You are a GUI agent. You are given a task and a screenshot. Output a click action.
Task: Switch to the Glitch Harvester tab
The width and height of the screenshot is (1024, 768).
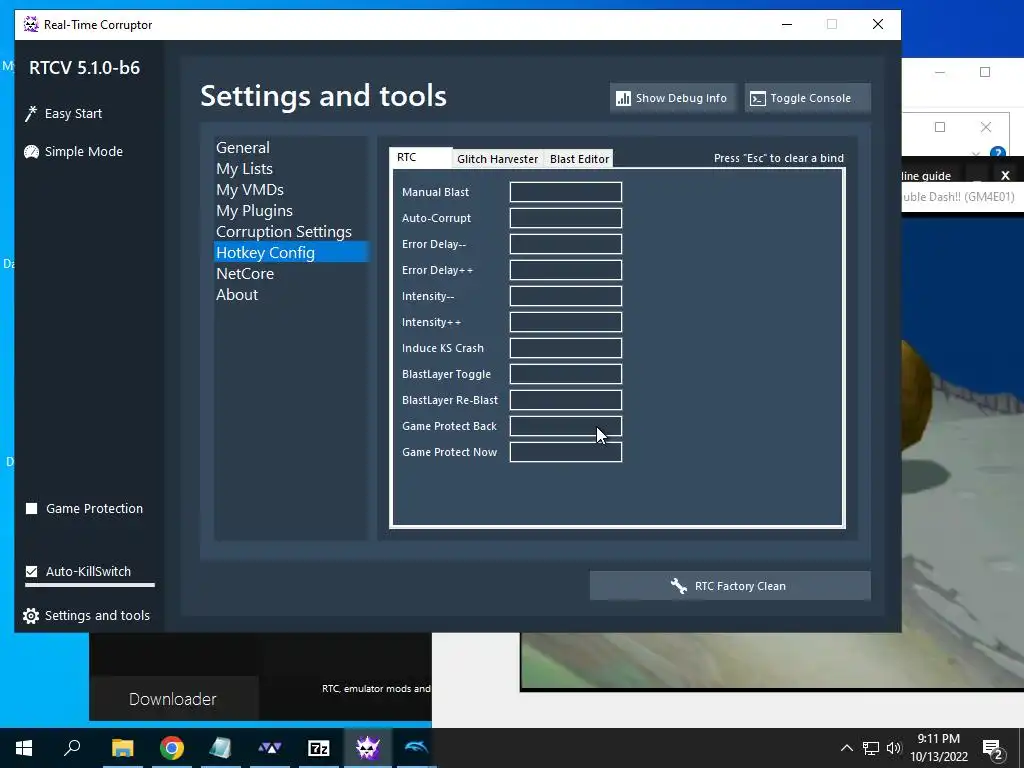pos(497,159)
